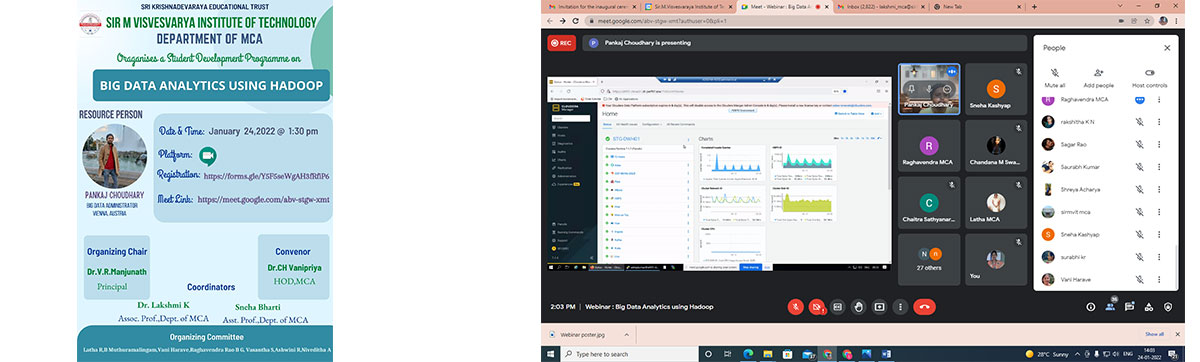This screenshot has height=362, width=1200.
Task: Turn on captions in the Meet toolbar
Action: pyautogui.click(x=837, y=307)
